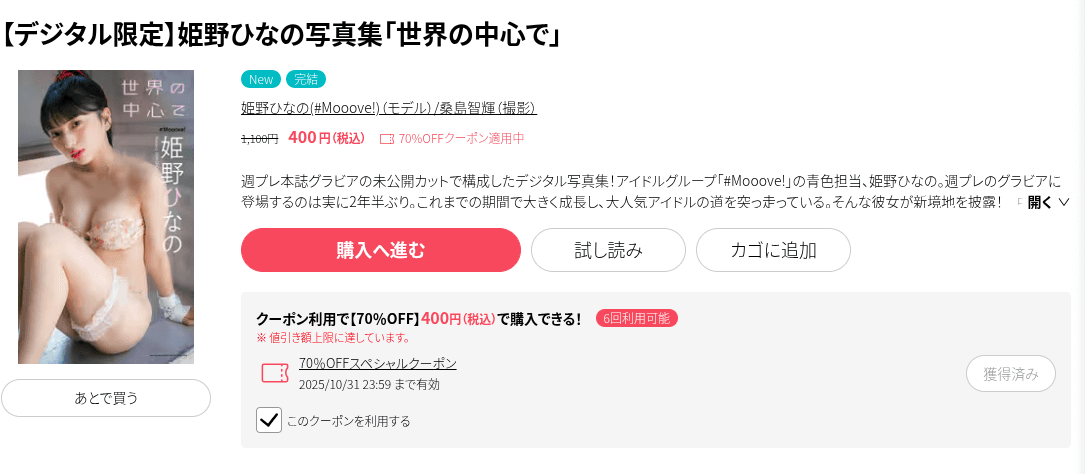The width and height of the screenshot is (1085, 474).
Task: Click the small coupon icon beside 70%OFFクーポン適用中
Action: [x=387, y=139]
